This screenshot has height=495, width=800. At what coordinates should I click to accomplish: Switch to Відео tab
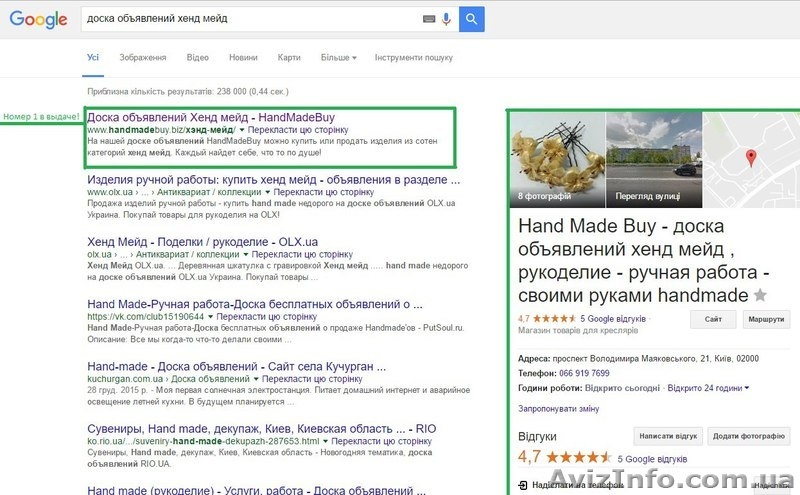[197, 58]
